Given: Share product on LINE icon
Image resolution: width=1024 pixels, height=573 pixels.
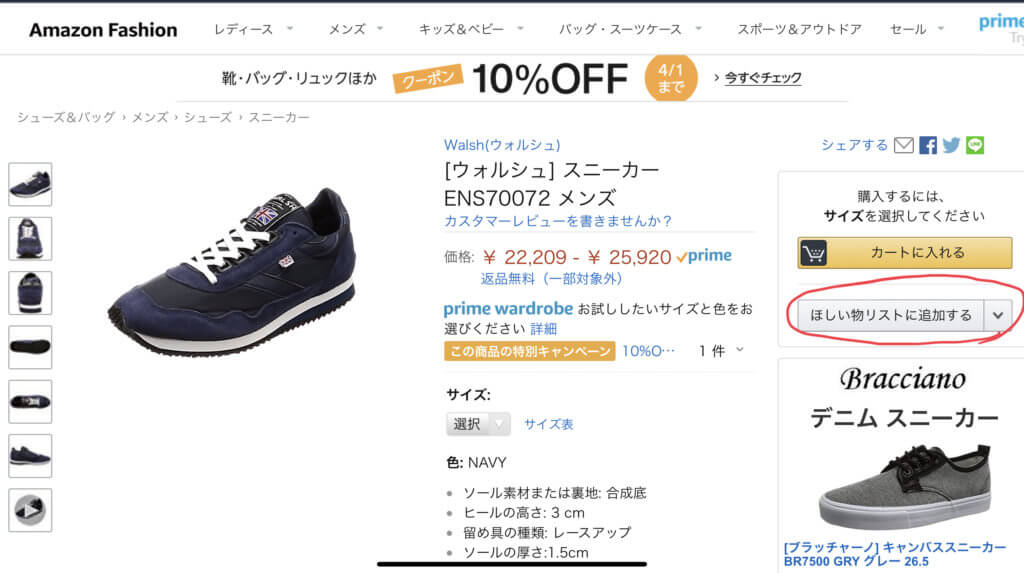Looking at the screenshot, I should point(975,145).
